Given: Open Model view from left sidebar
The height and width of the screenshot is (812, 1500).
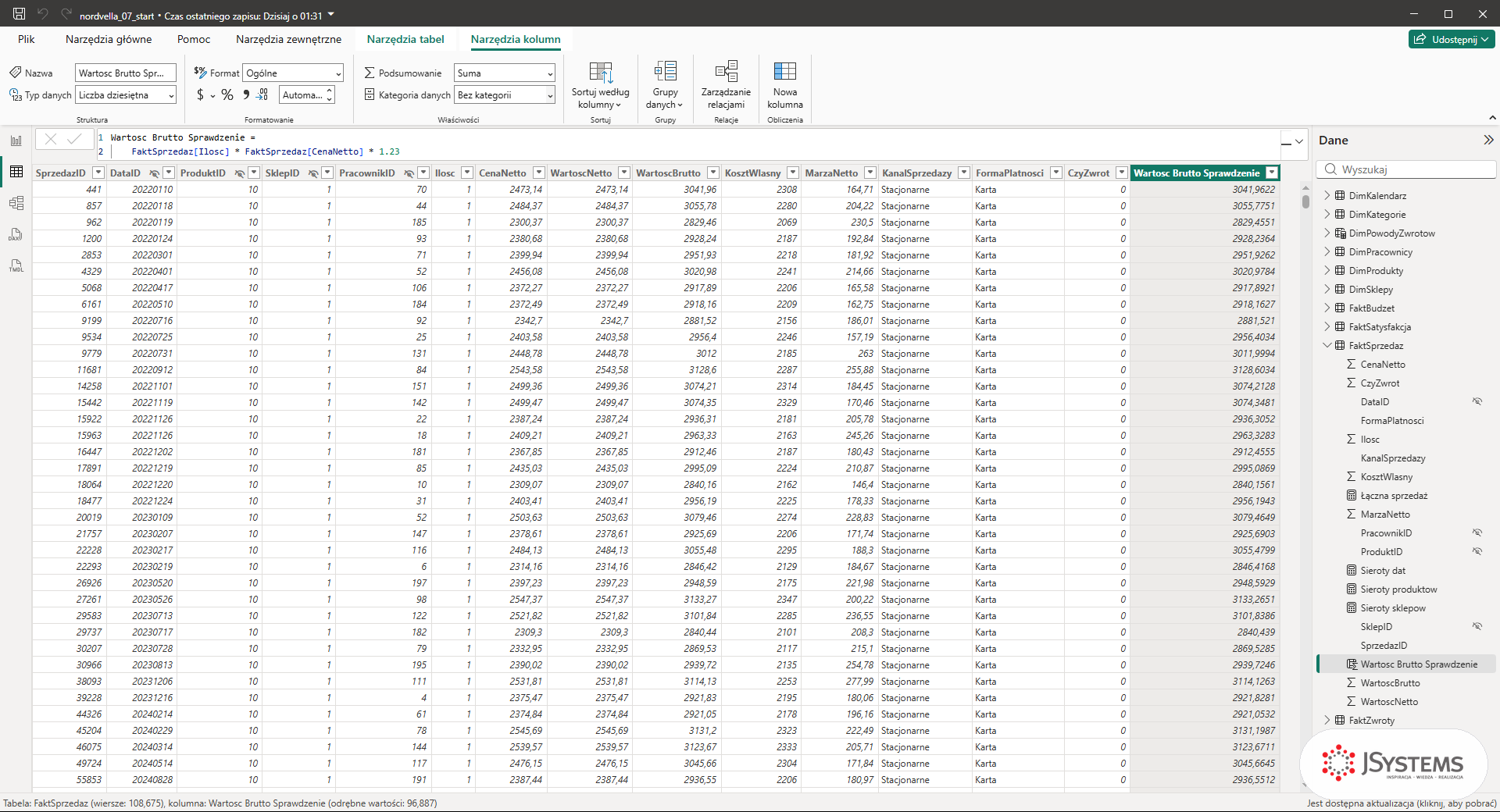Looking at the screenshot, I should (16, 203).
